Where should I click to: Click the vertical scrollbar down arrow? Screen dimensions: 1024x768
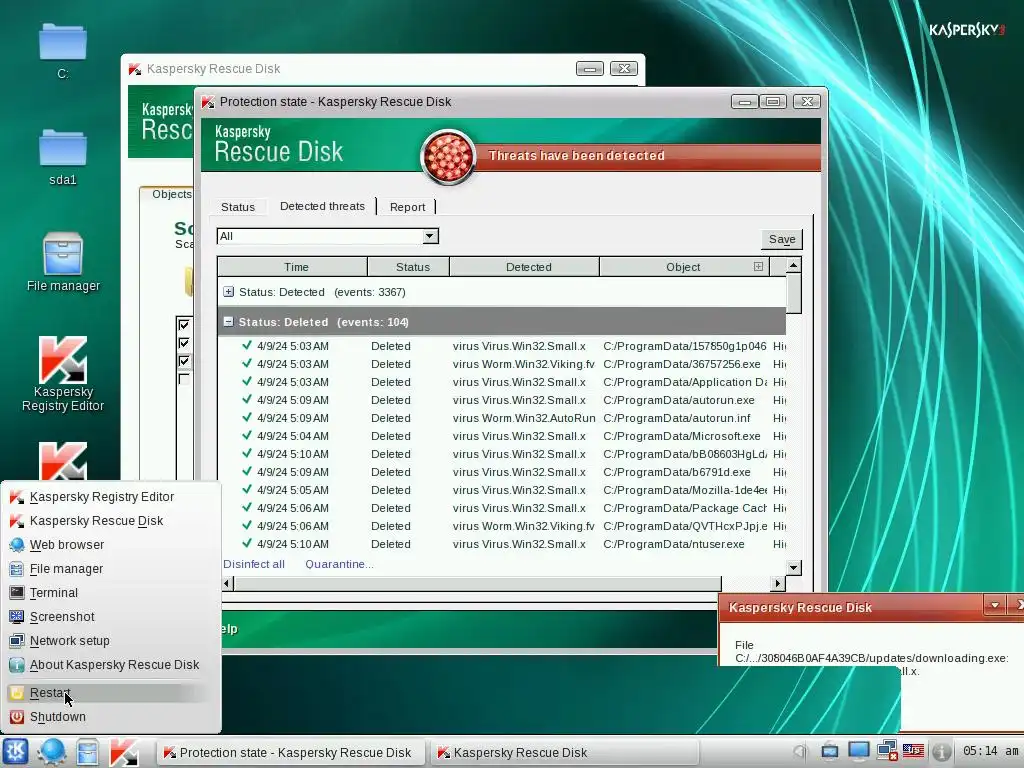tap(793, 568)
